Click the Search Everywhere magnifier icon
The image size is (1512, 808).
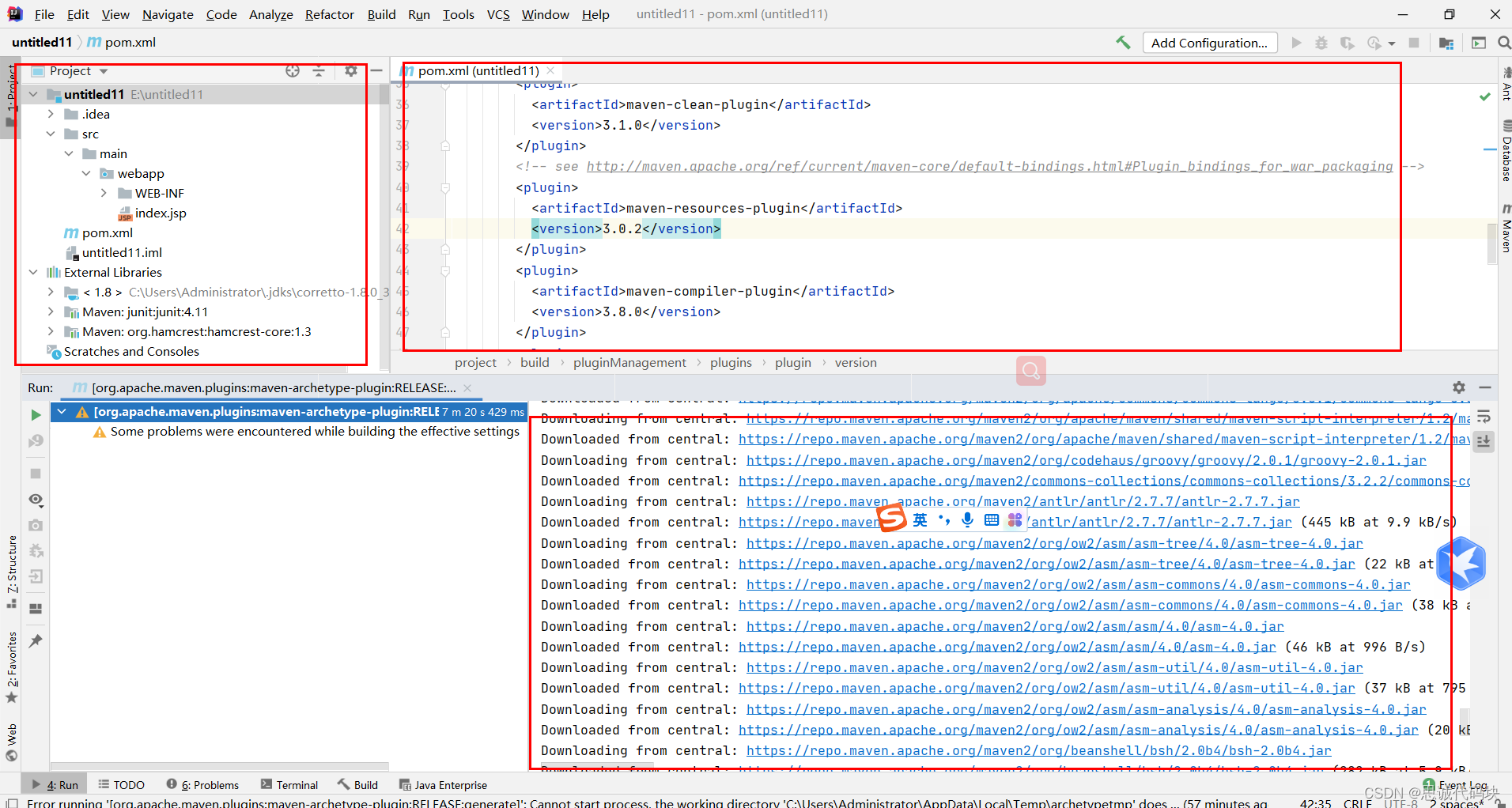(x=1503, y=43)
